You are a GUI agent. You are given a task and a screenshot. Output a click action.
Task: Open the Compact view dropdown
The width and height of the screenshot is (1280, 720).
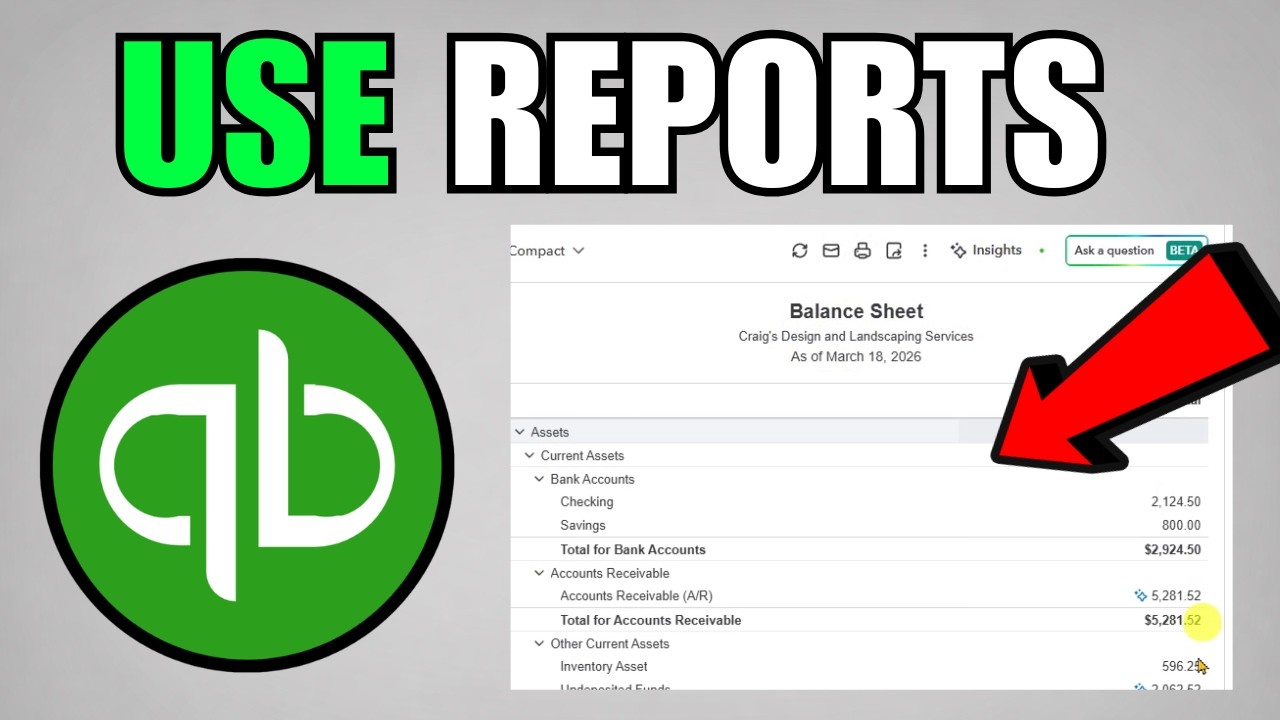547,251
